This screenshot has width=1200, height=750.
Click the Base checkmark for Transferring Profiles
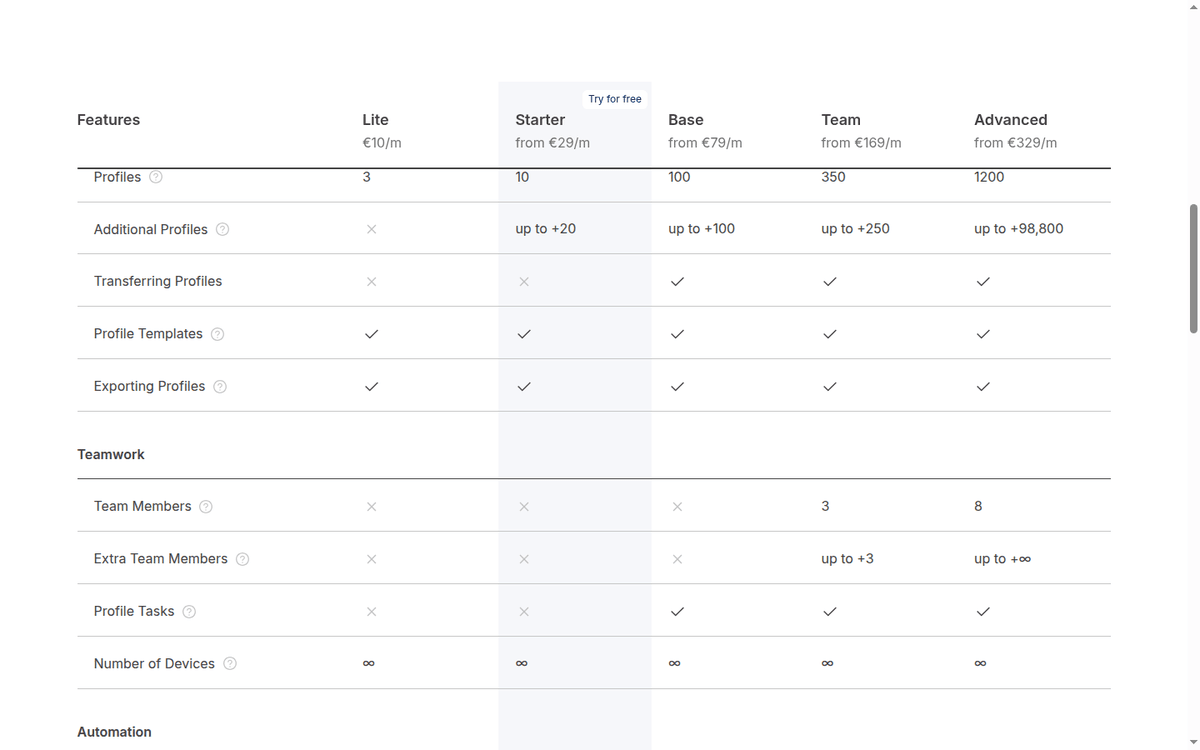coord(677,282)
